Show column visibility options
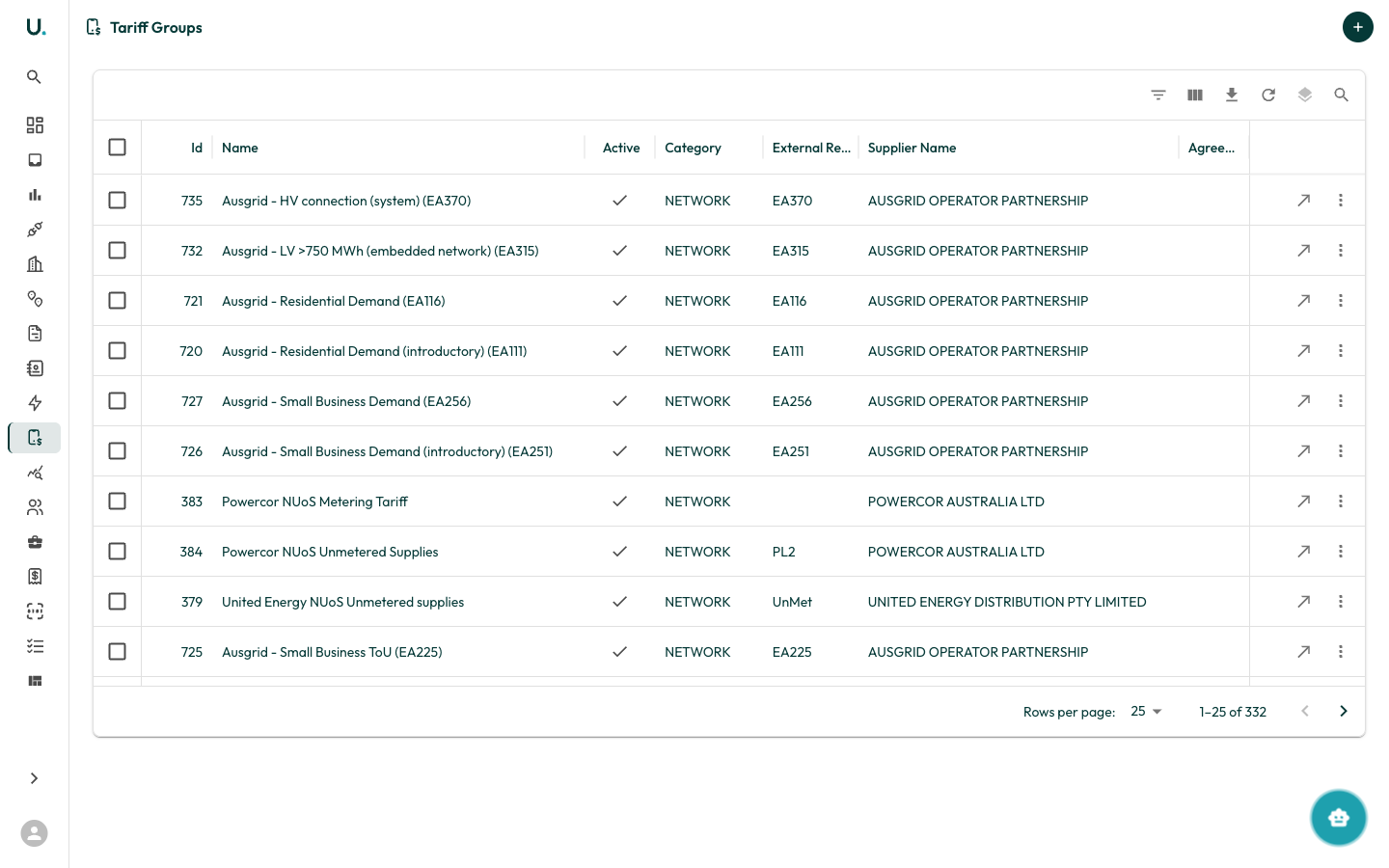Viewport: 1389px width, 868px height. [x=1195, y=95]
